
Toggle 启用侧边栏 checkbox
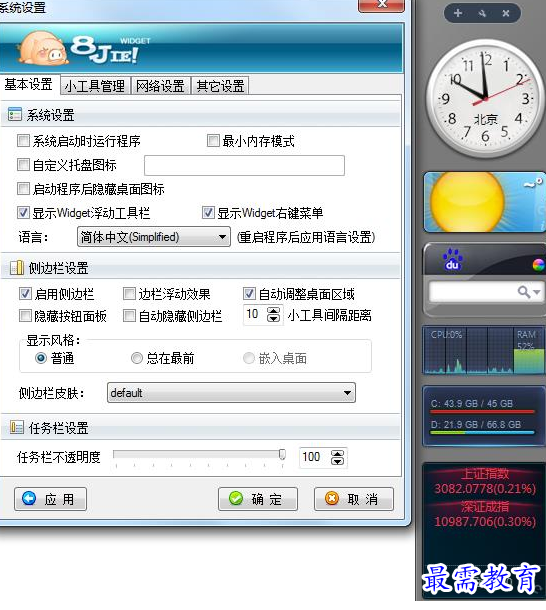[x=25, y=294]
